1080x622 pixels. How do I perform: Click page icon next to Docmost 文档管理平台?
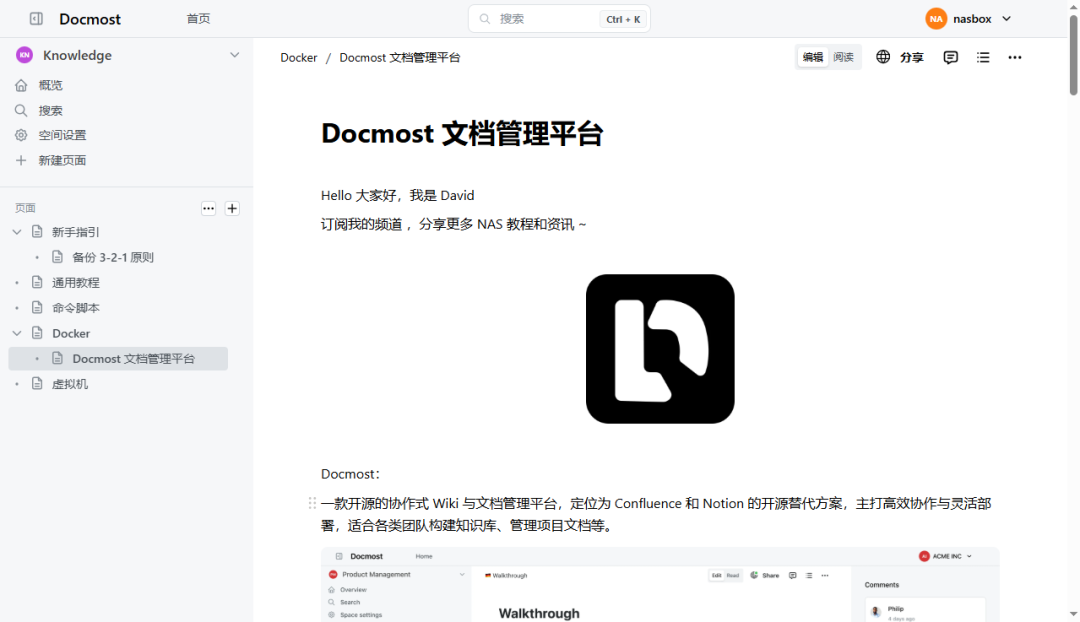[x=58, y=359]
